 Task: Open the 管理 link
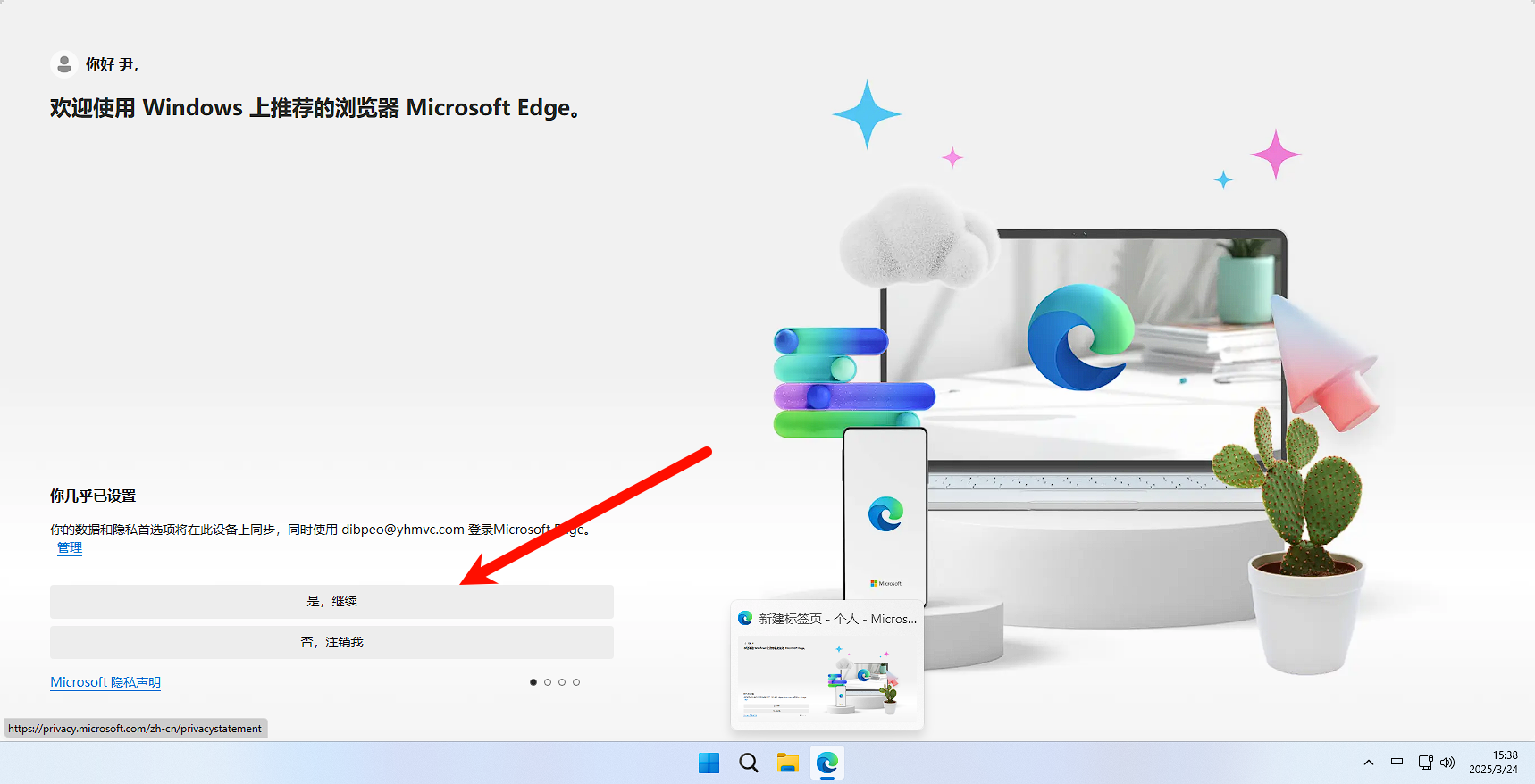[70, 547]
